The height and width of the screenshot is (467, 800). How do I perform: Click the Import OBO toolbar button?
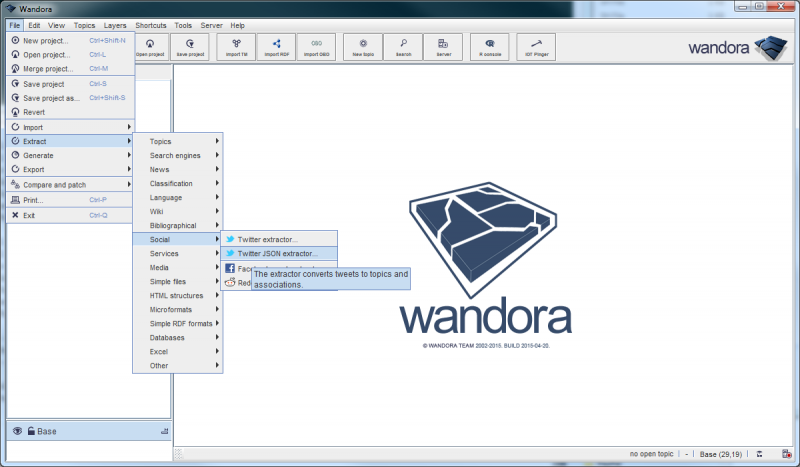click(x=316, y=46)
